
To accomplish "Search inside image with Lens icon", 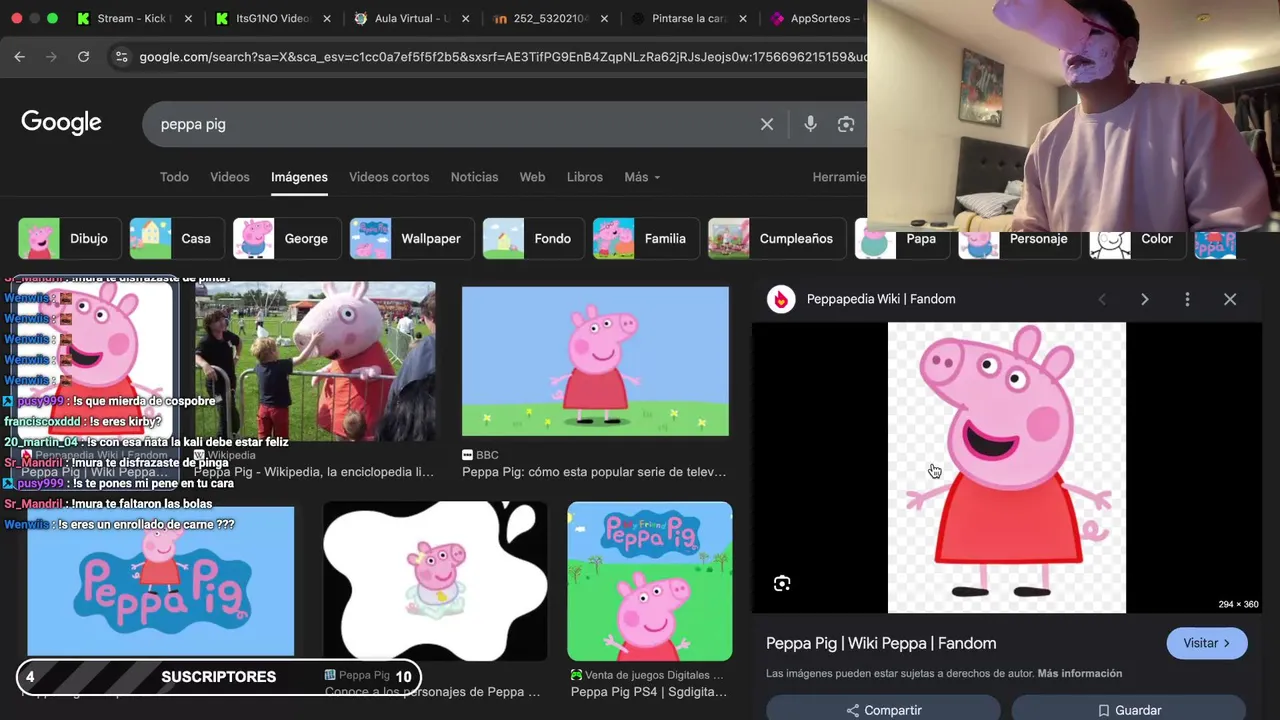I will pos(782,583).
